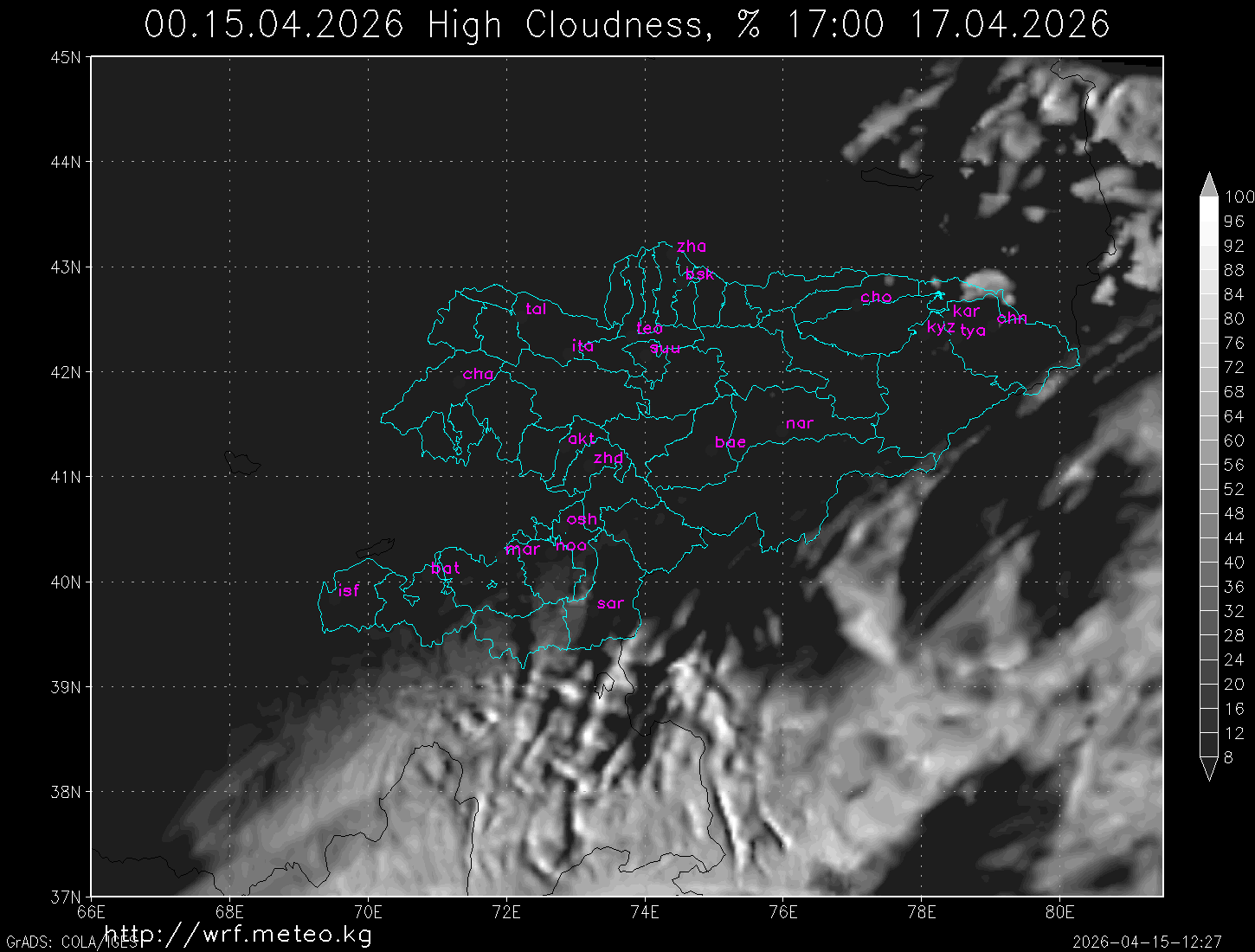Image resolution: width=1255 pixels, height=952 pixels.
Task: Select the 'nar' station marker
Action: pos(800,423)
